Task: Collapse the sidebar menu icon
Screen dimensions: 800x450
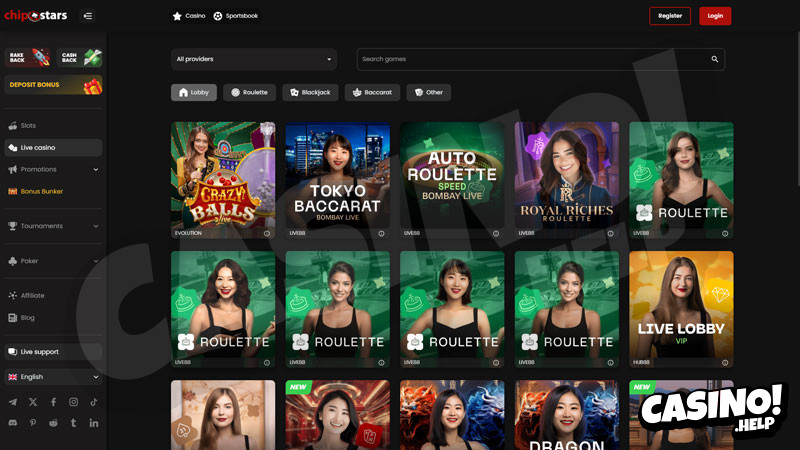Action: click(x=88, y=16)
